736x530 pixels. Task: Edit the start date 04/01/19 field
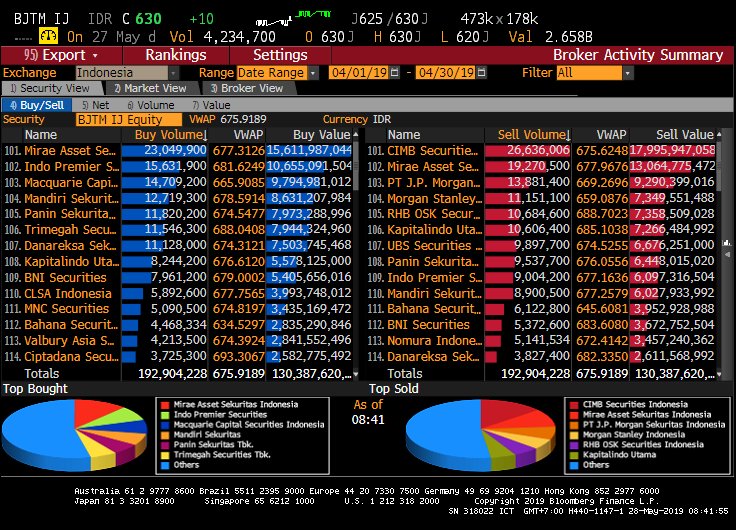point(359,73)
